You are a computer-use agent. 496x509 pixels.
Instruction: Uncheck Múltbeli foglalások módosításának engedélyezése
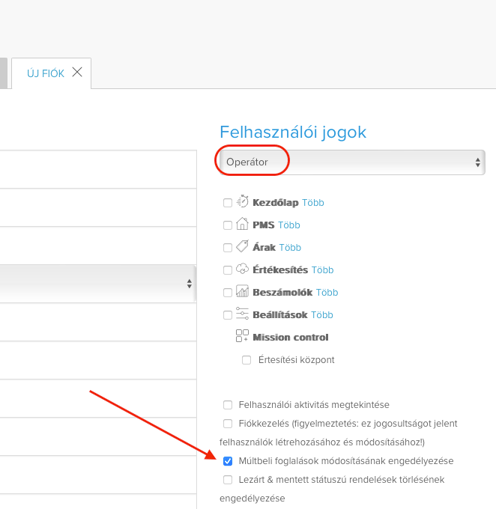click(228, 461)
